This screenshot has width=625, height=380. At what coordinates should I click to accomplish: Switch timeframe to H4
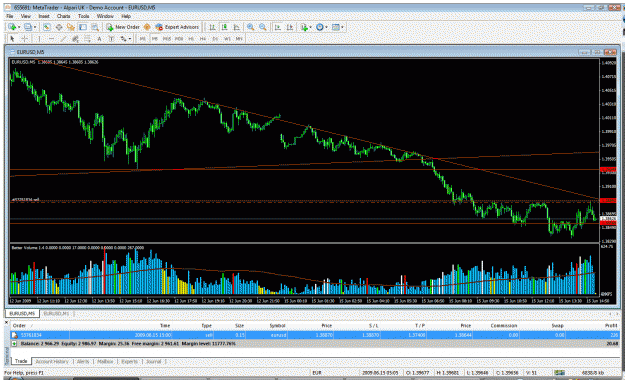[x=203, y=39]
